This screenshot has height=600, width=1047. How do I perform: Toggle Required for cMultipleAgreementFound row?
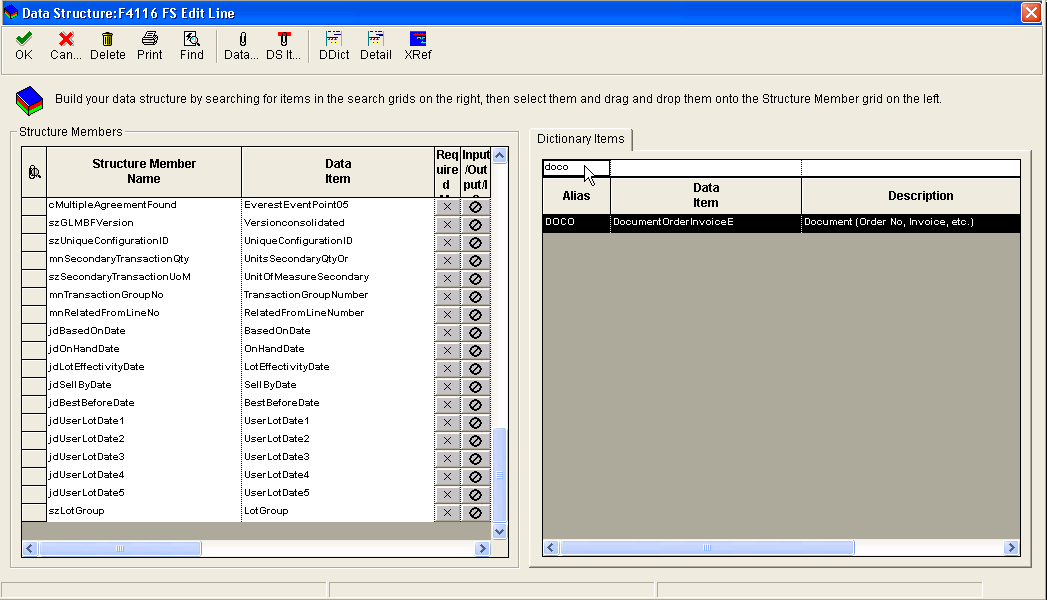(447, 207)
